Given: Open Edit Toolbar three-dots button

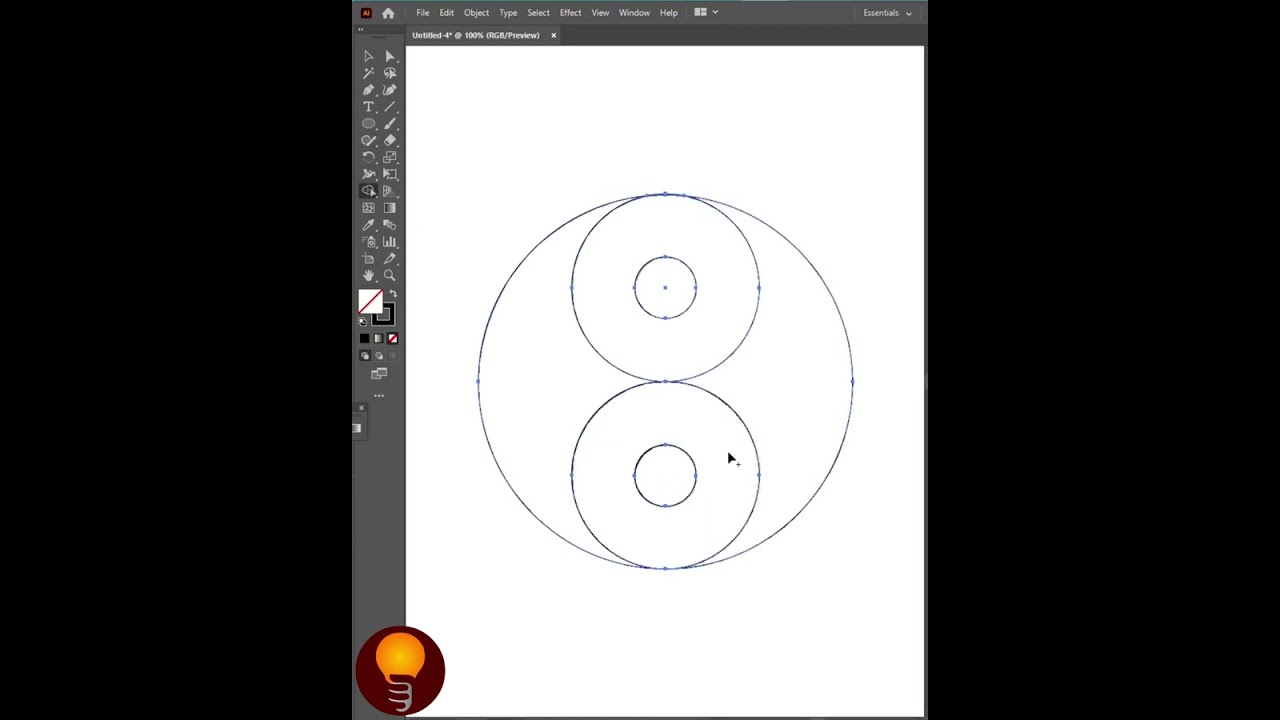Looking at the screenshot, I should (379, 396).
